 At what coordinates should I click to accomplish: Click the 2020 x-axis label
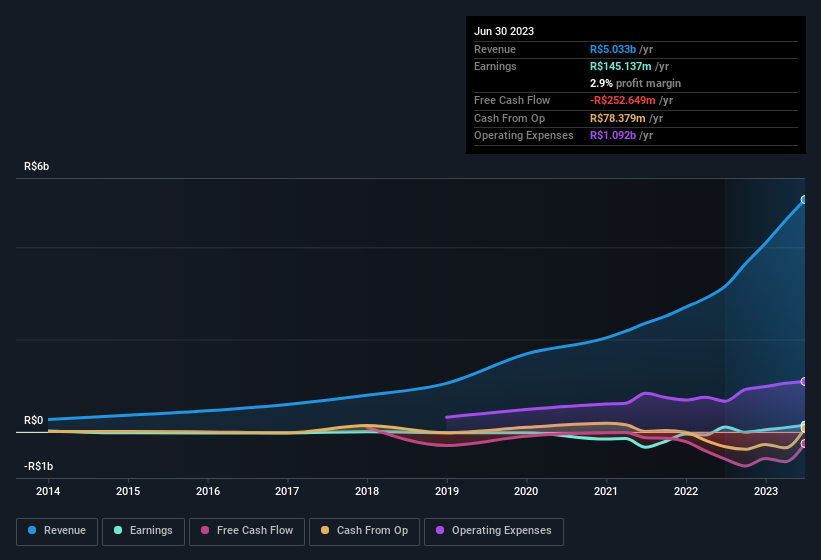526,491
